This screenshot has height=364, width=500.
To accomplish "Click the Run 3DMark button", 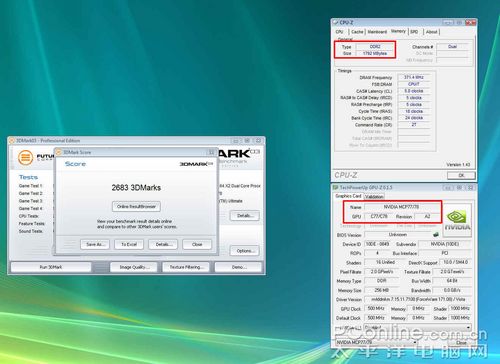I will tap(51, 267).
